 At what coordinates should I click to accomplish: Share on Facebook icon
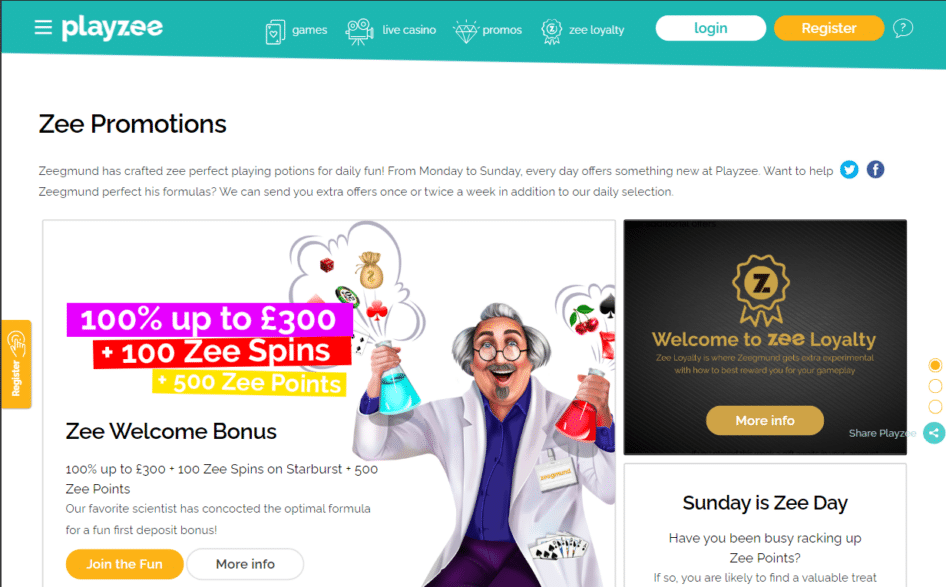tap(875, 170)
